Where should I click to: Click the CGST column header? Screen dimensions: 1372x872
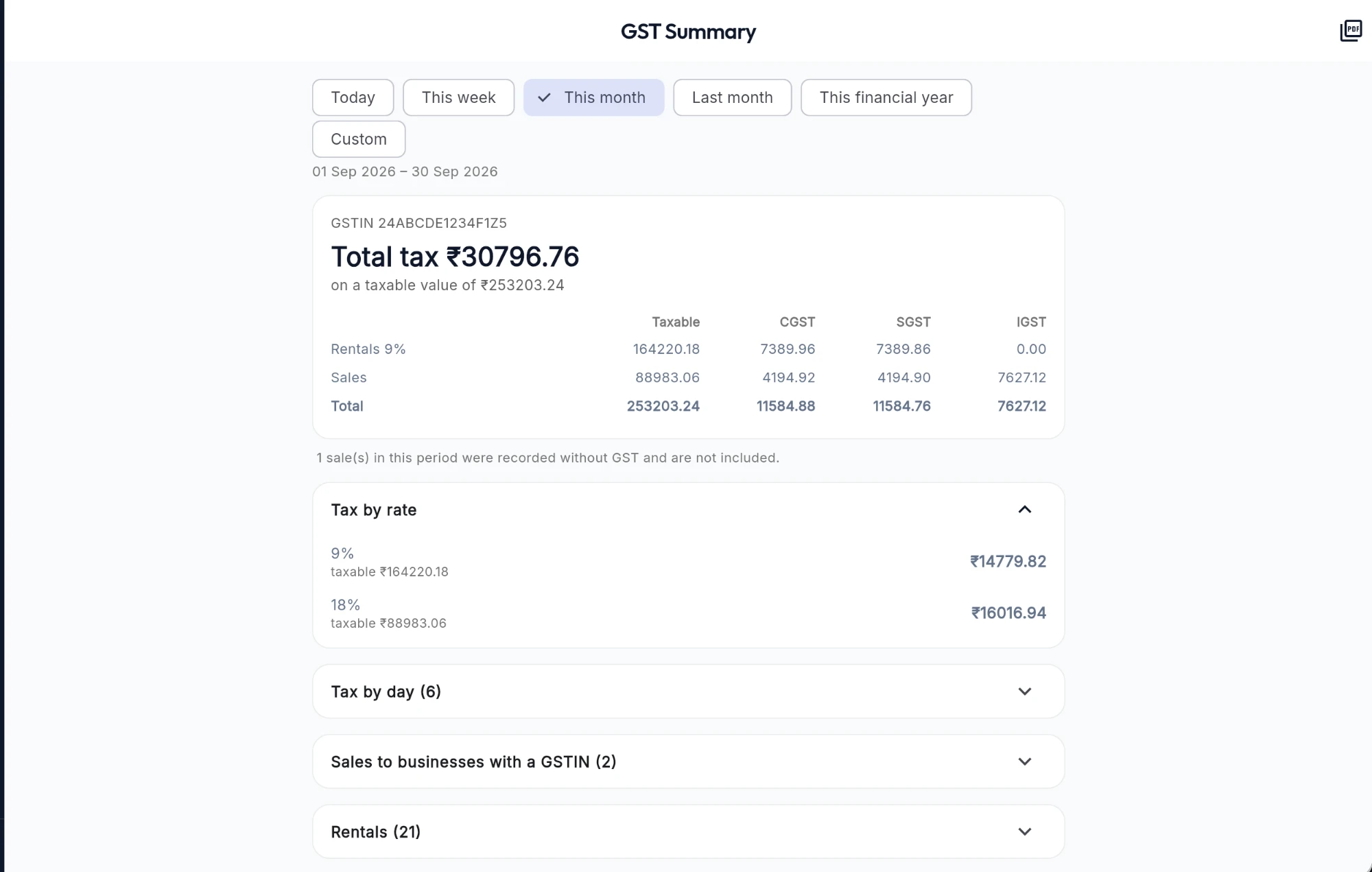coord(797,322)
